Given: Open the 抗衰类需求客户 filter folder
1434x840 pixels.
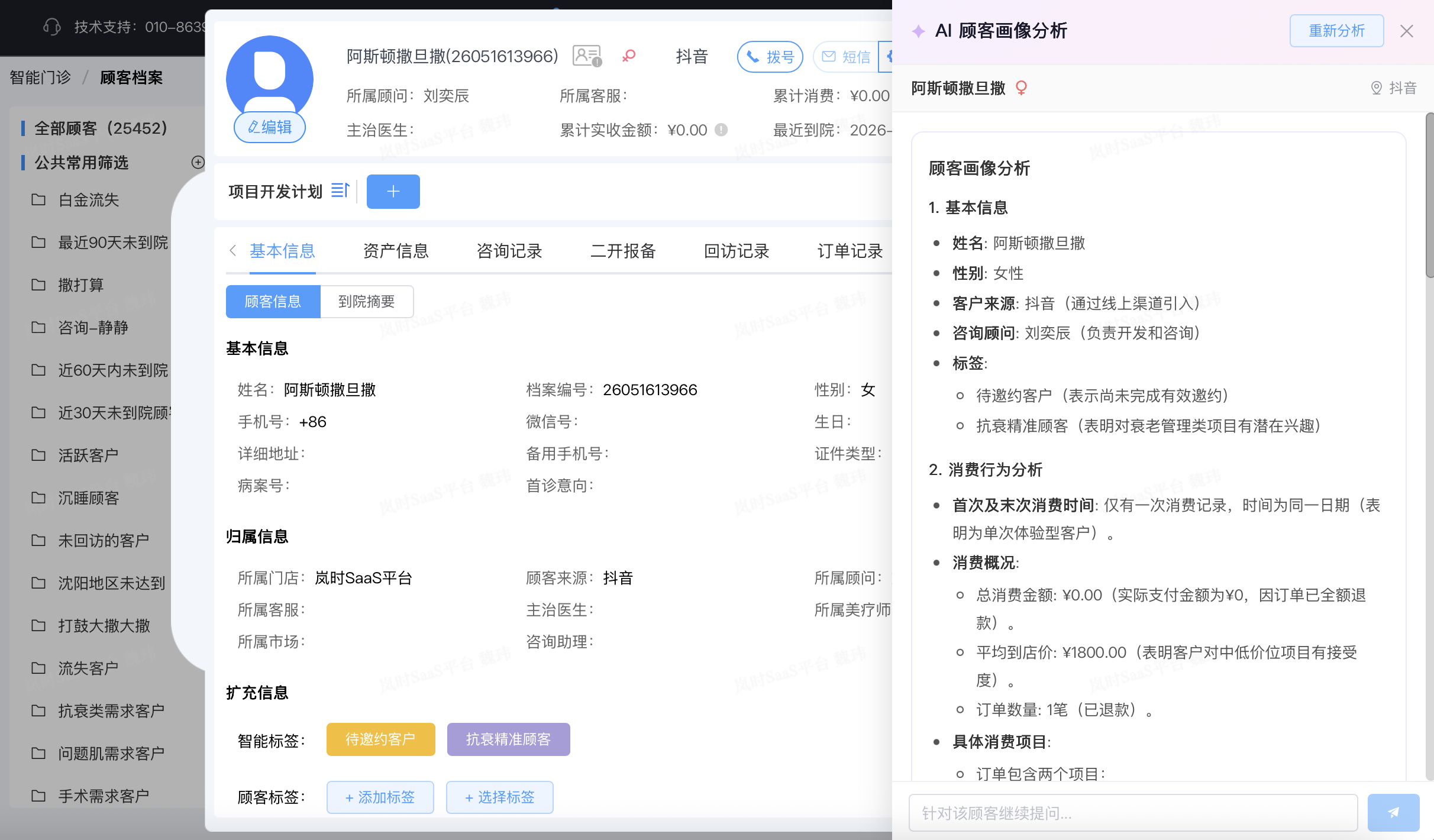Looking at the screenshot, I should tap(111, 711).
